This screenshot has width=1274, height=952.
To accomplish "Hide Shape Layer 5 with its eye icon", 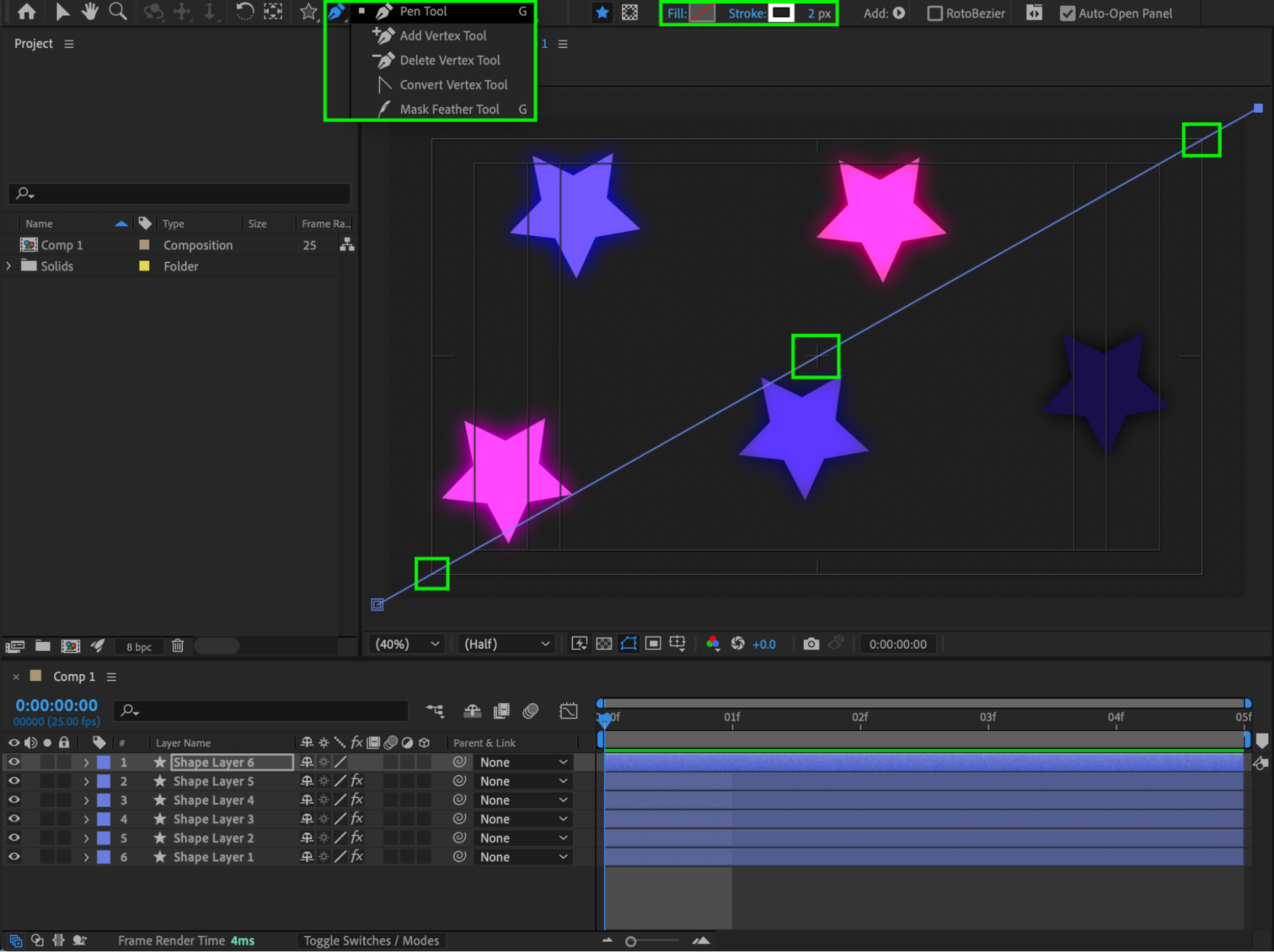I will [x=13, y=781].
